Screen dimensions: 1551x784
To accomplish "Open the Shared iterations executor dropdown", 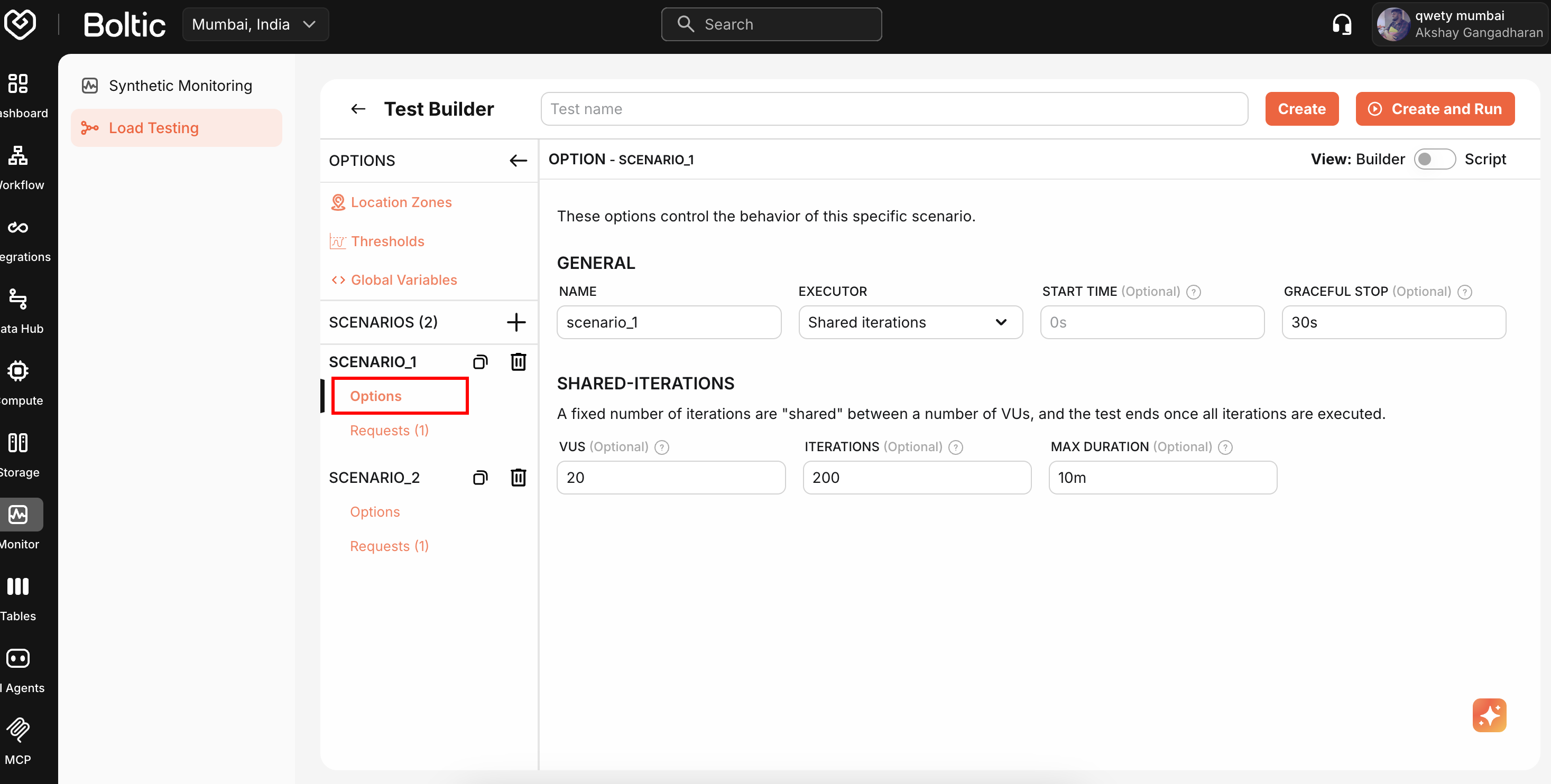I will tap(910, 322).
